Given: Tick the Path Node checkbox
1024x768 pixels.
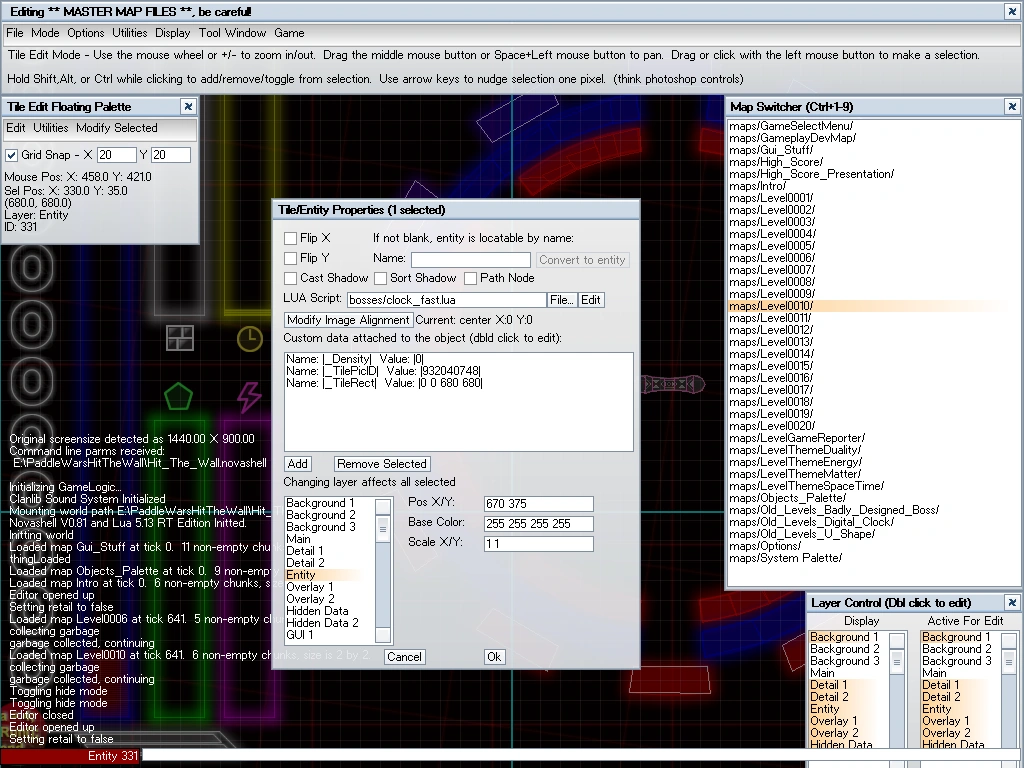Looking at the screenshot, I should pyautogui.click(x=470, y=278).
